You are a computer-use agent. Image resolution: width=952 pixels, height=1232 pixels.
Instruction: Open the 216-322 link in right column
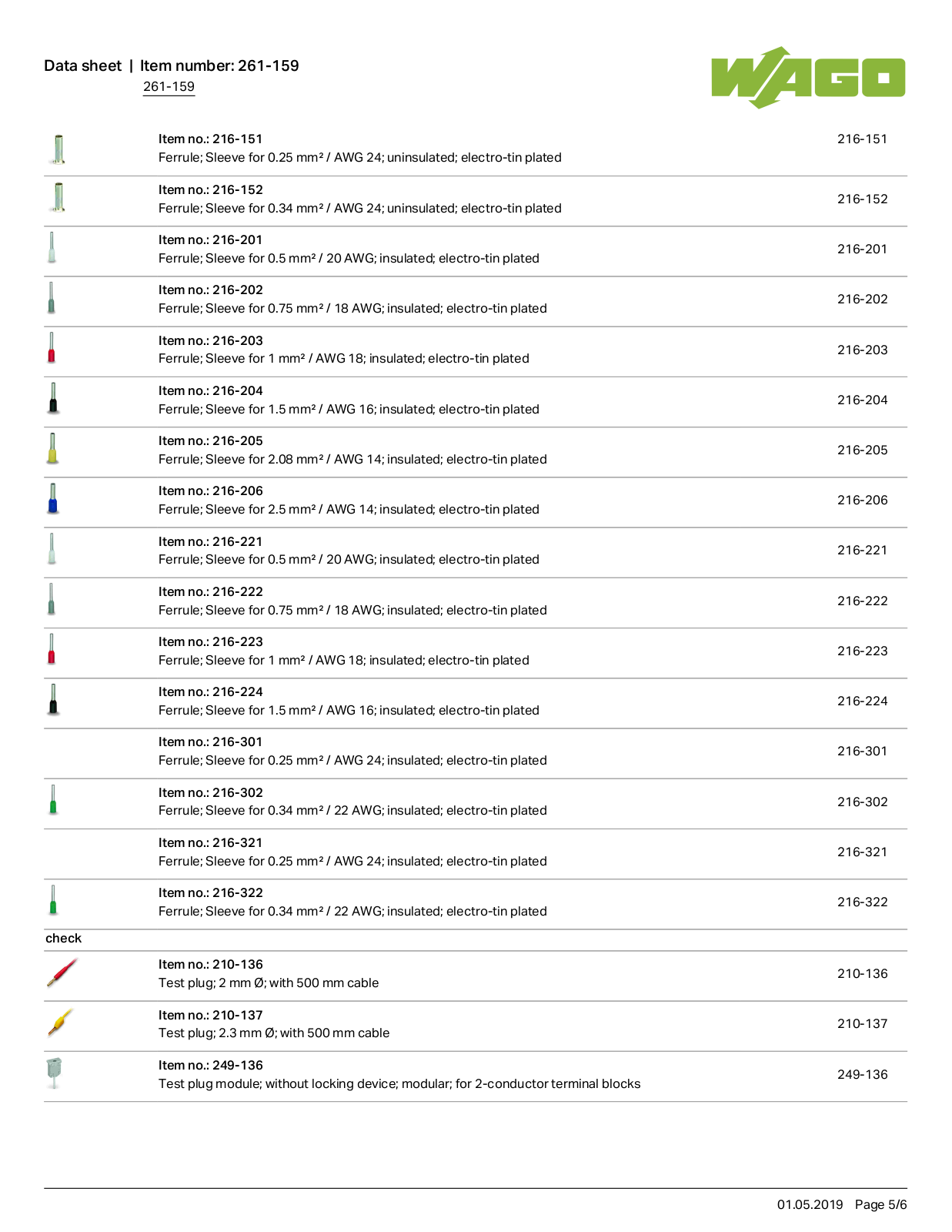(862, 902)
